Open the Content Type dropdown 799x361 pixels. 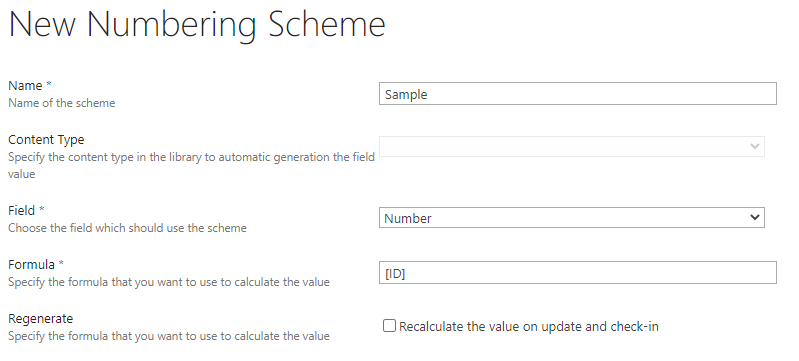pos(572,146)
